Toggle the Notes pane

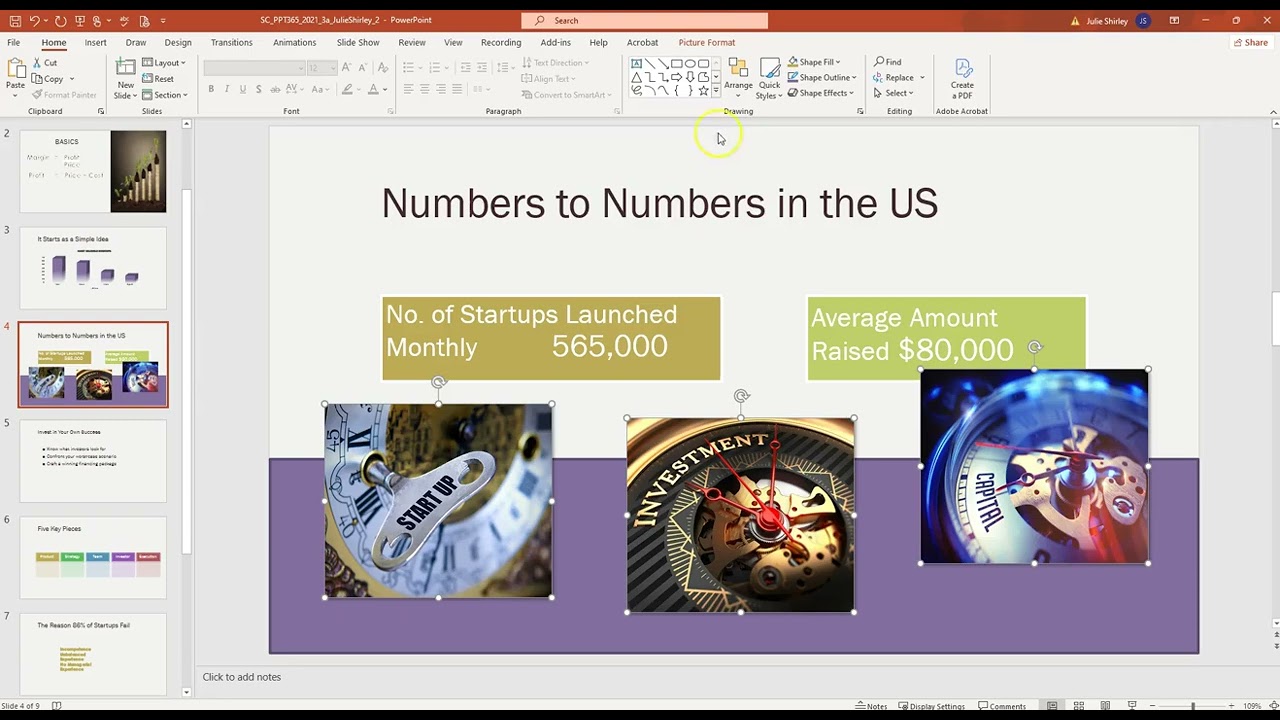coord(871,706)
